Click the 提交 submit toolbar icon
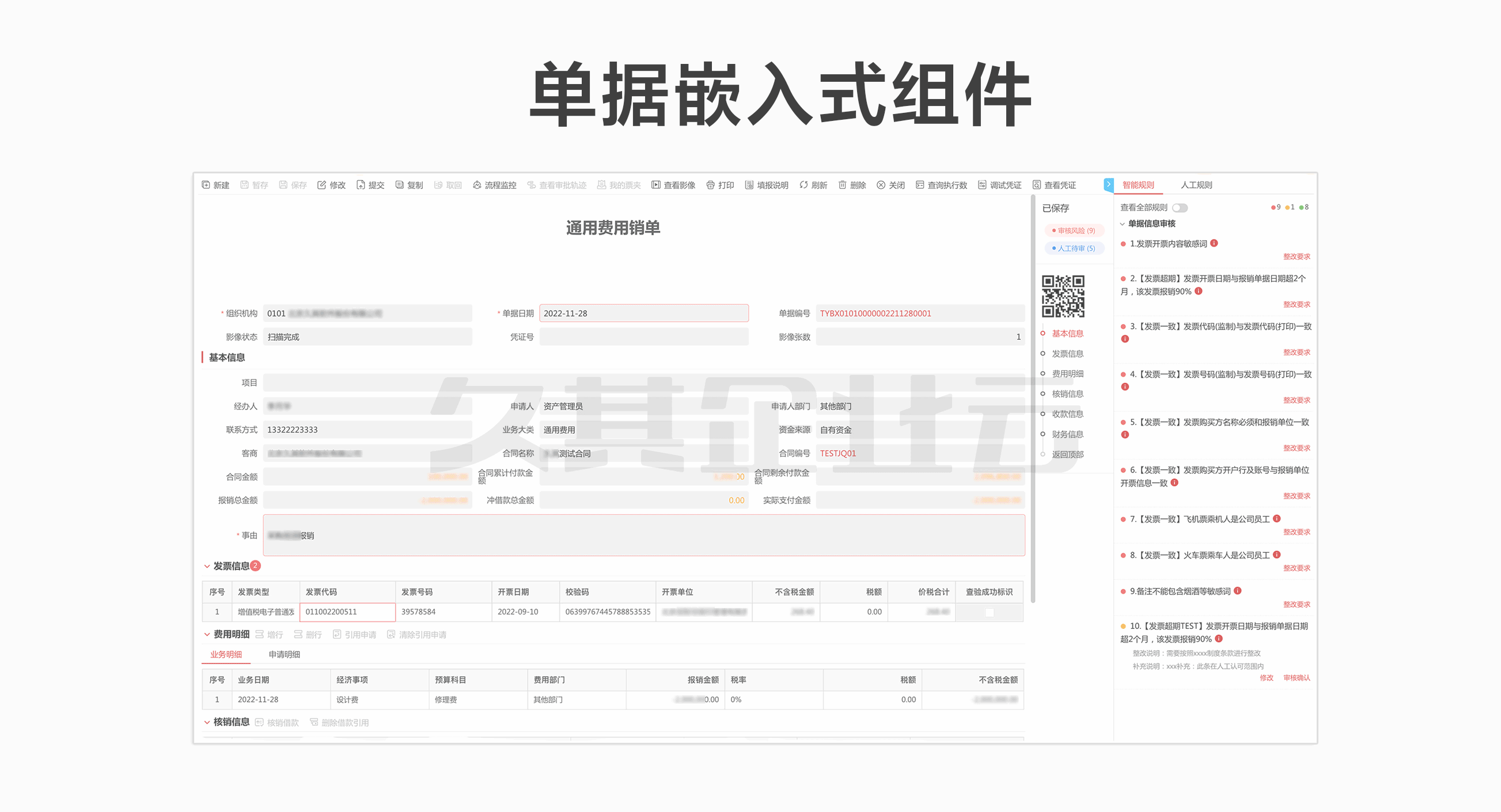 [x=361, y=185]
